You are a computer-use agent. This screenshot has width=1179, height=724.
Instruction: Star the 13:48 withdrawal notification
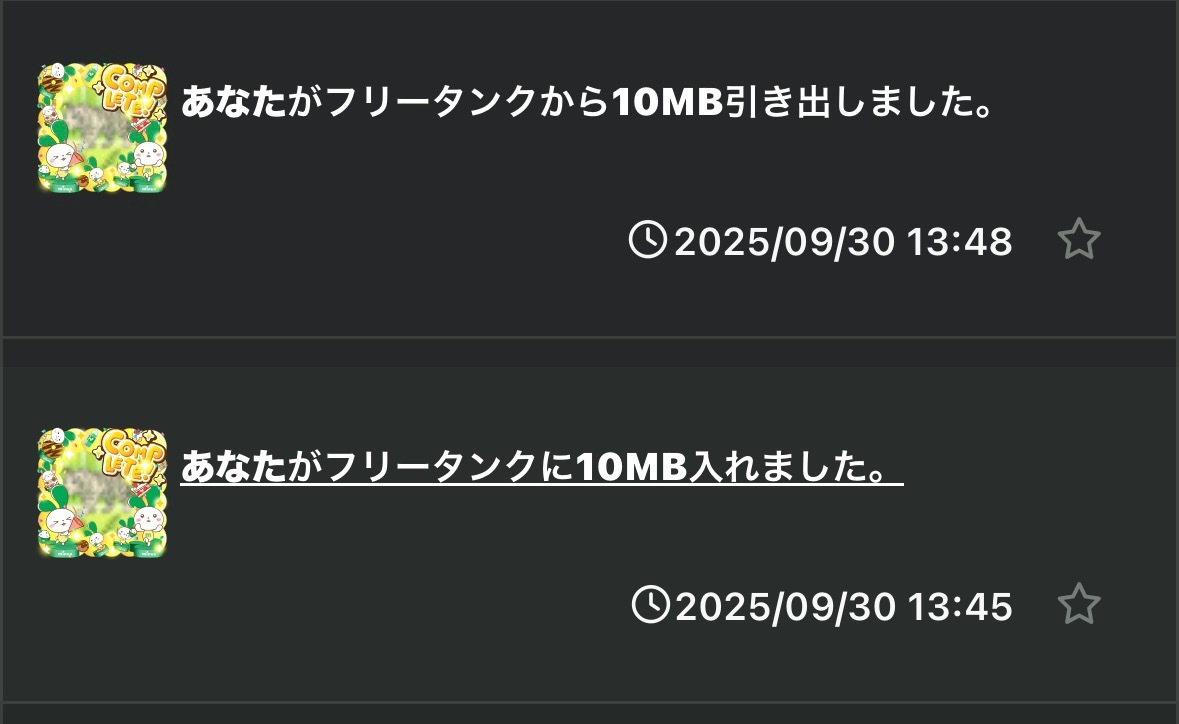coord(1078,241)
